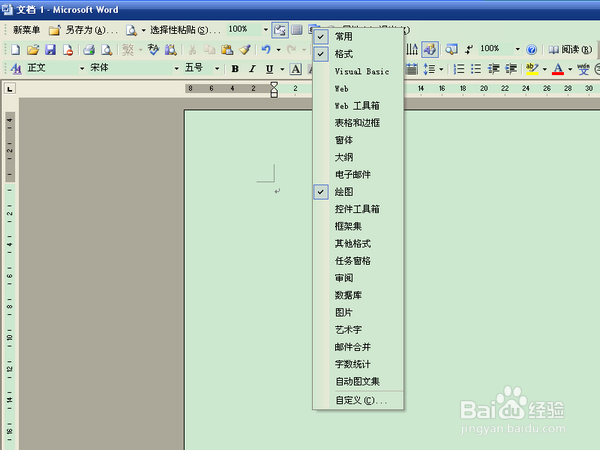Toggle the drawing toolbar icon
The image size is (600, 450).
point(430,49)
